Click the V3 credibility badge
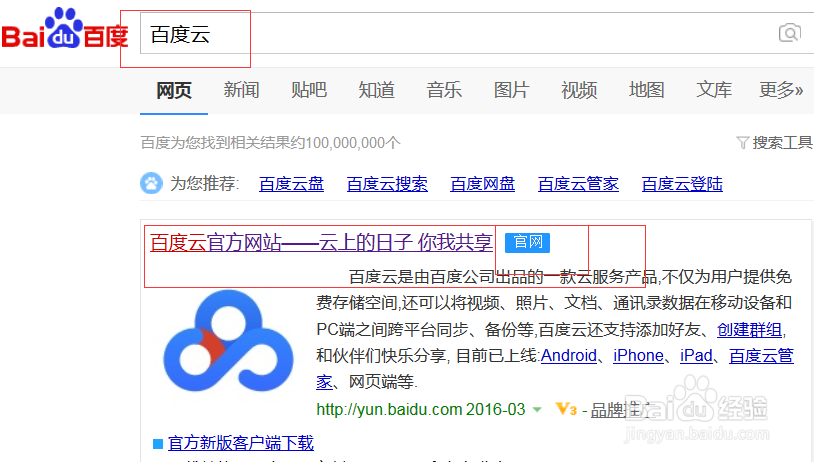Screen dimensions: 814x462 pos(566,410)
